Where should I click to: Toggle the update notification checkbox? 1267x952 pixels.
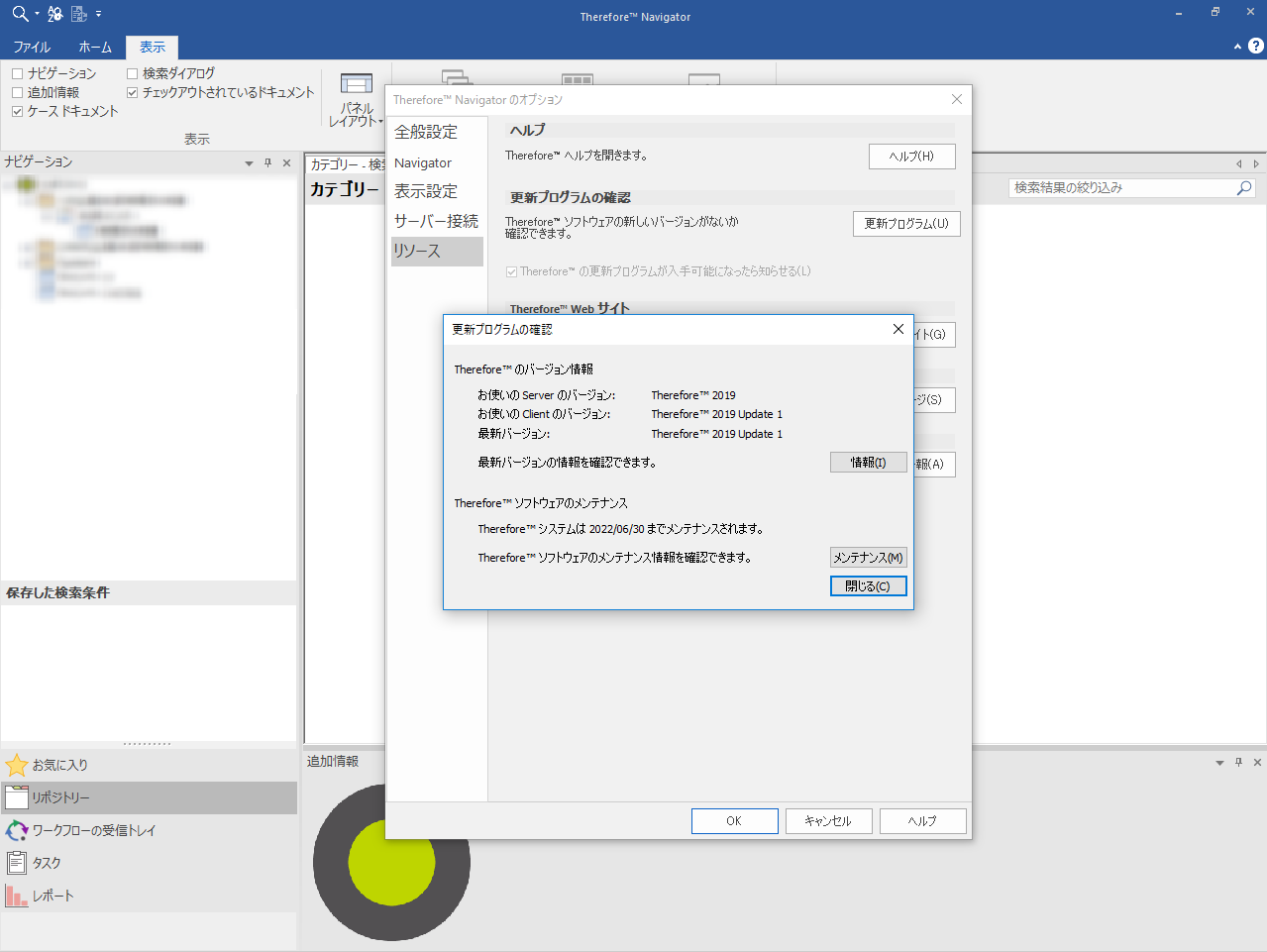(511, 271)
